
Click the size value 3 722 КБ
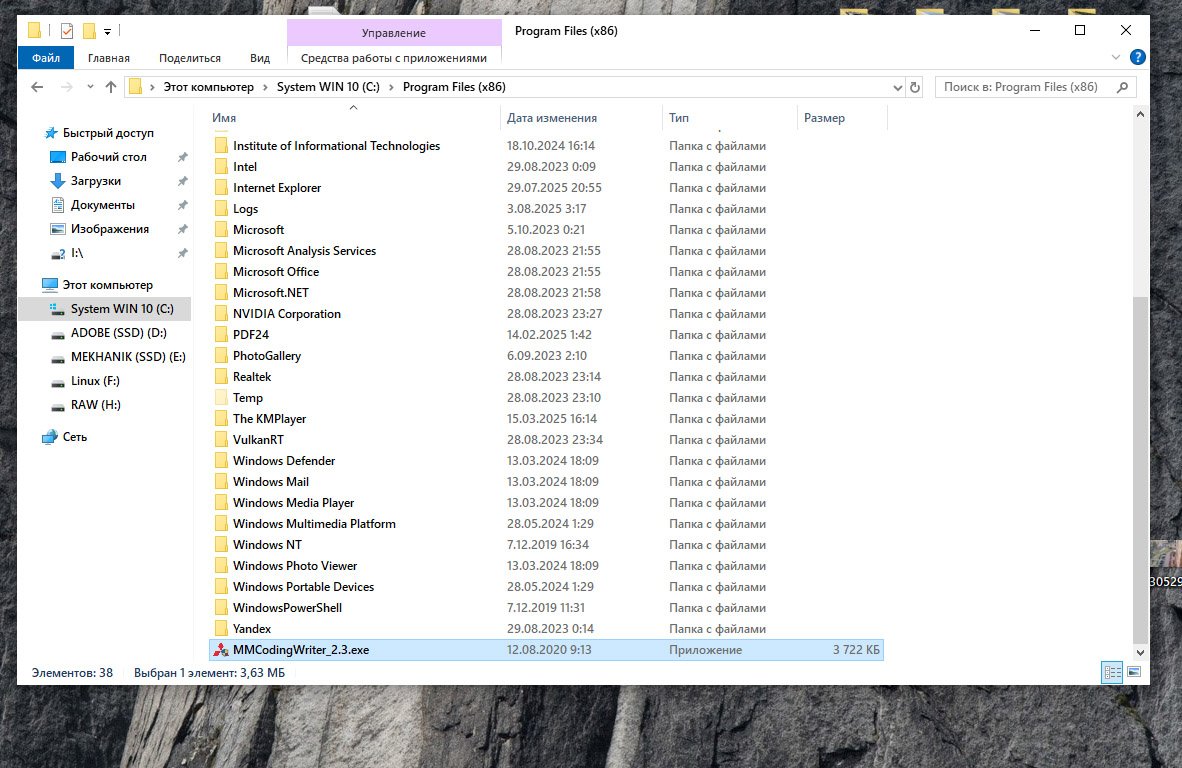(856, 650)
